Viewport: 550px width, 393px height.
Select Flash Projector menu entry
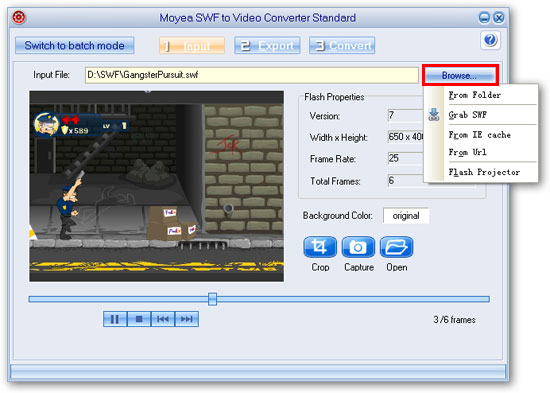tap(481, 172)
